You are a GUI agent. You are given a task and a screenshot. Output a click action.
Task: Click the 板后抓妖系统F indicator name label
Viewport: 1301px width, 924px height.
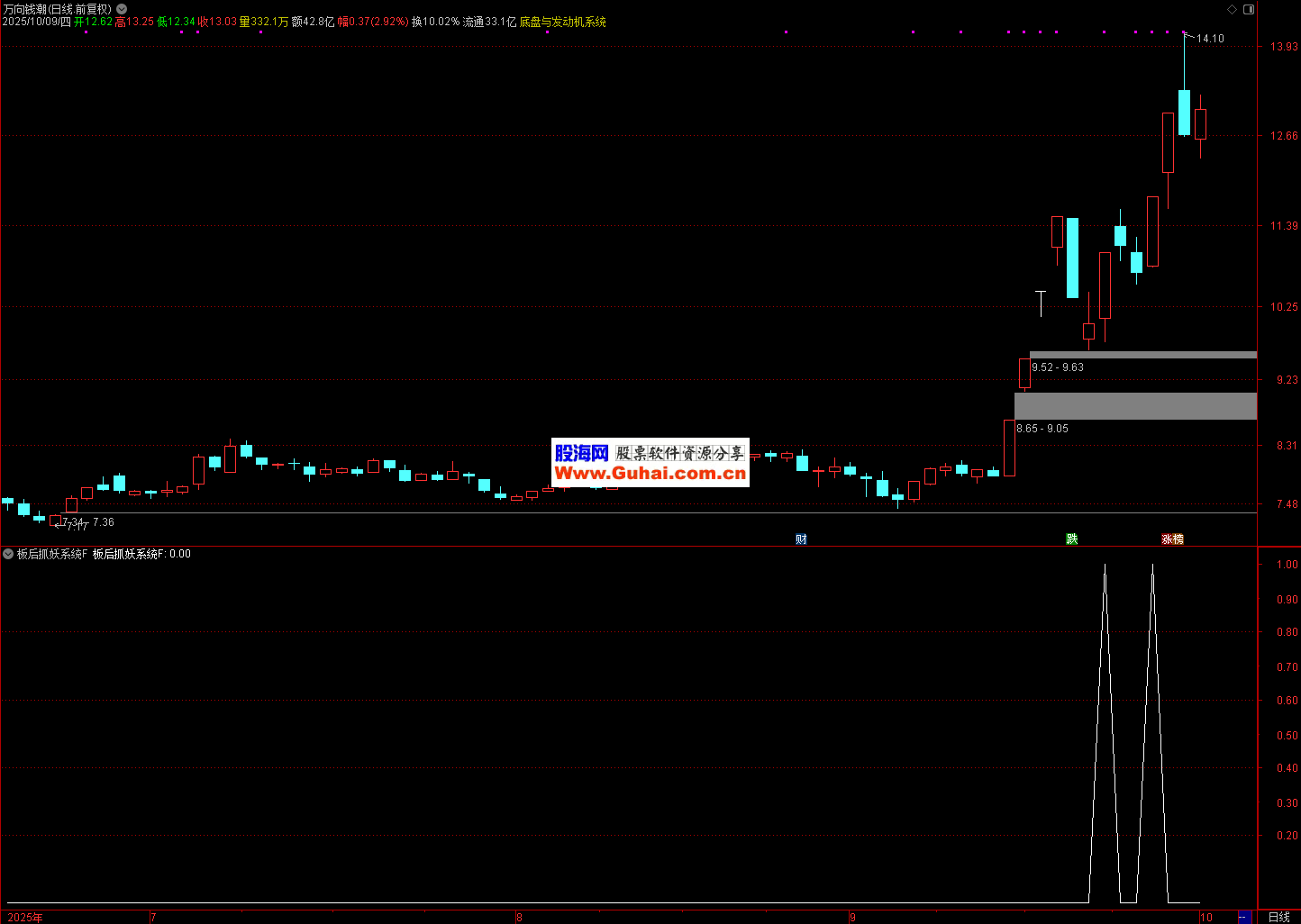point(52,554)
